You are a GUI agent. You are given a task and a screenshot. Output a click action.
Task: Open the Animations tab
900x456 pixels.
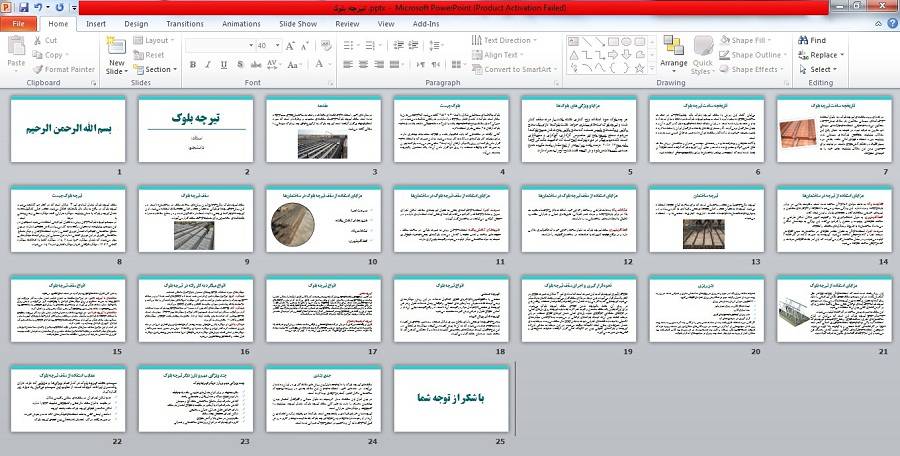pos(241,24)
